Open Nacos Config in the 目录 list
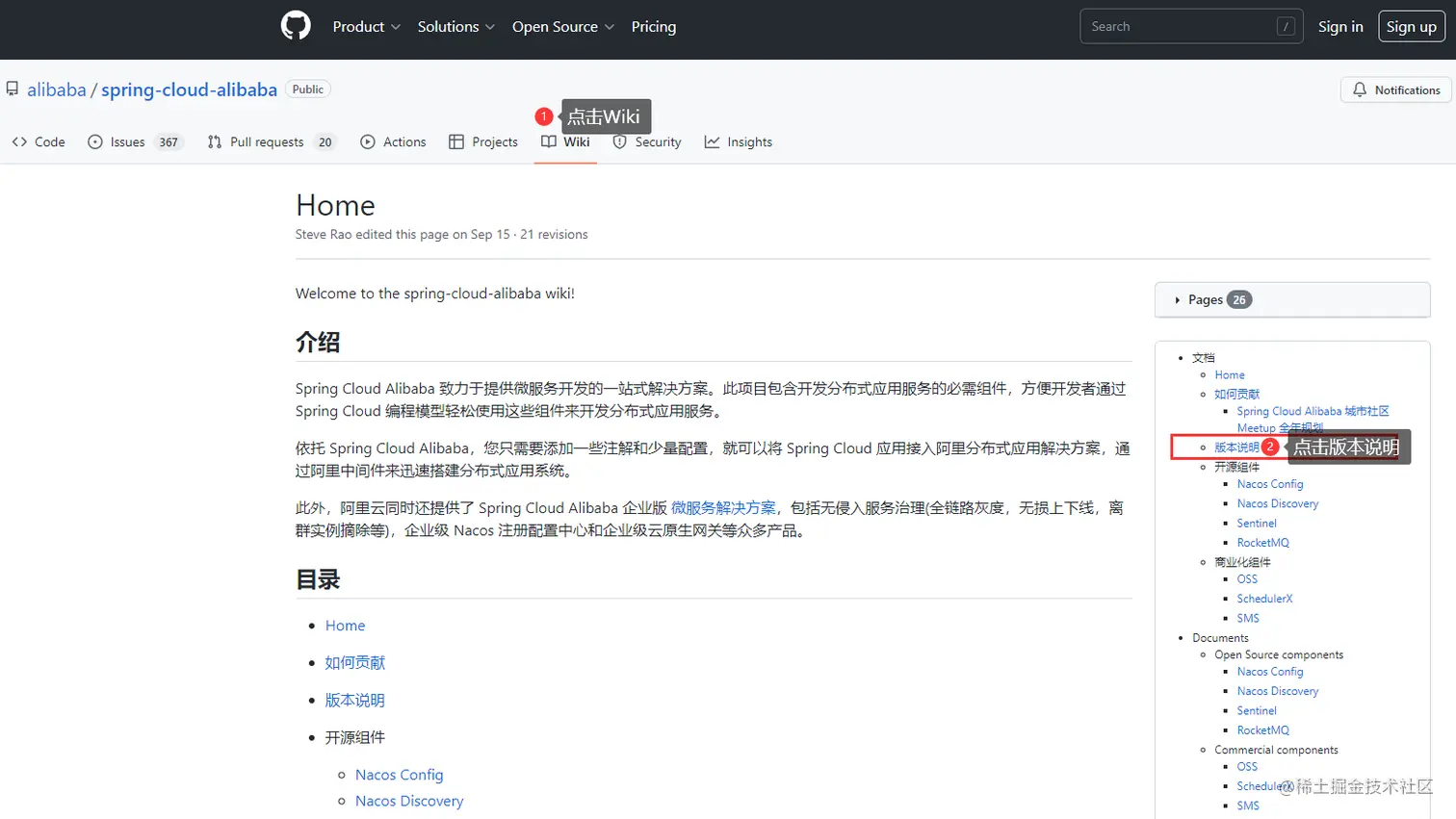Screen dimensions: 1456x819 [399, 775]
